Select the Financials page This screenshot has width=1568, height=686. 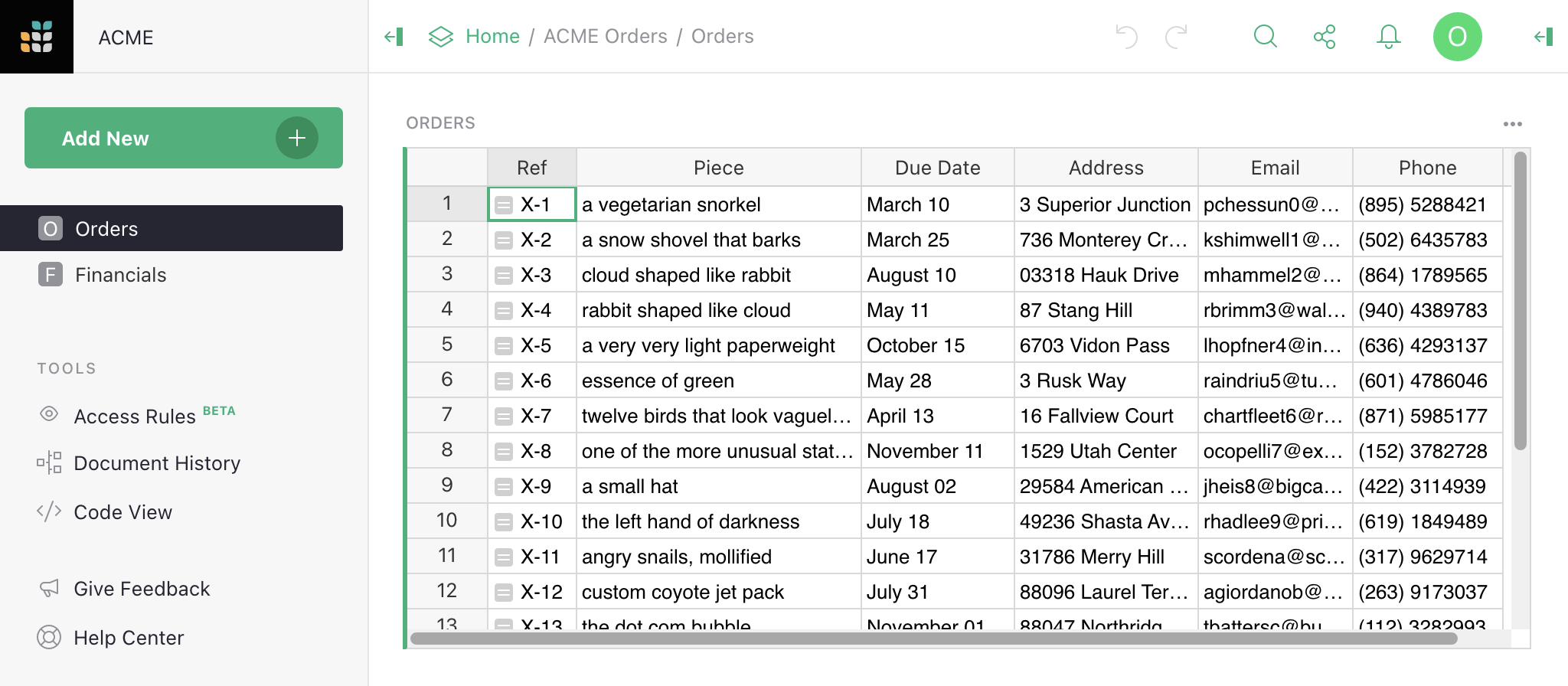click(120, 275)
